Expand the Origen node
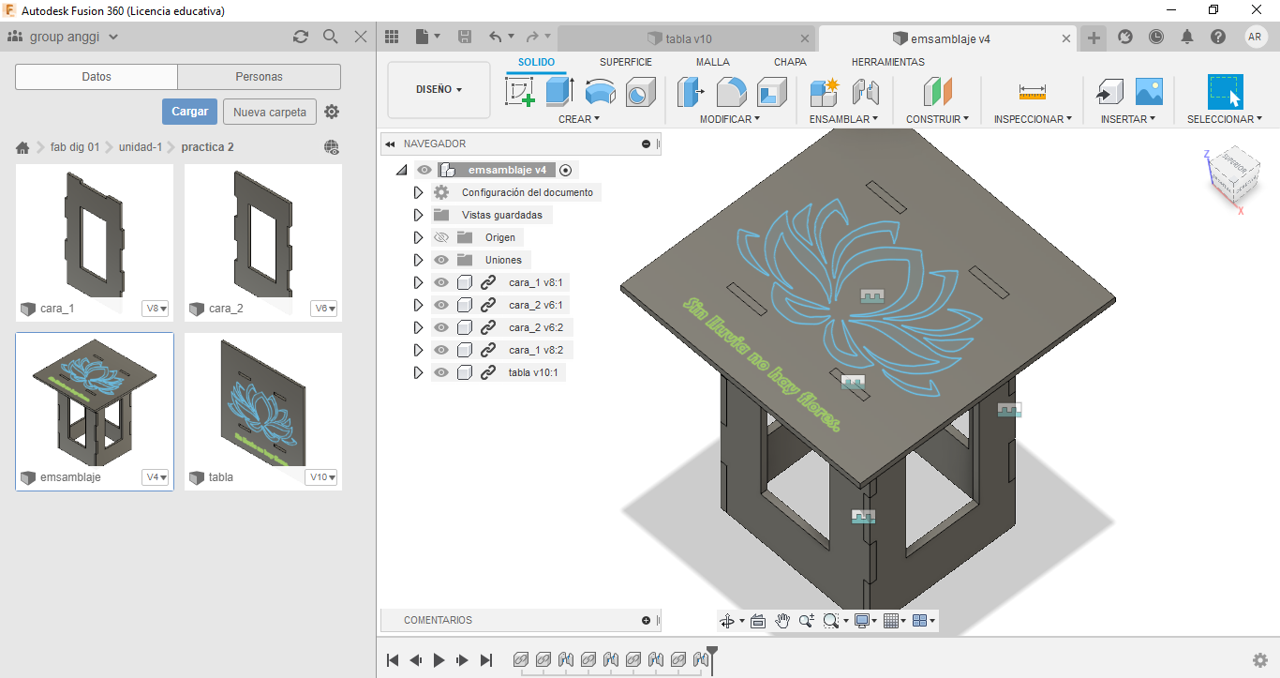This screenshot has width=1280, height=678. tap(418, 238)
